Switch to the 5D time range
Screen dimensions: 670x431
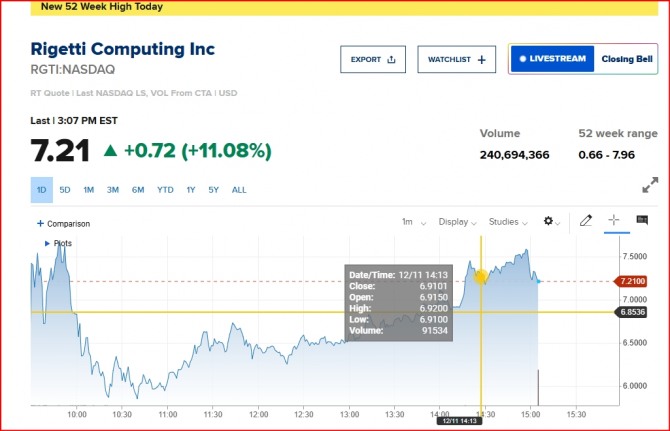point(65,190)
